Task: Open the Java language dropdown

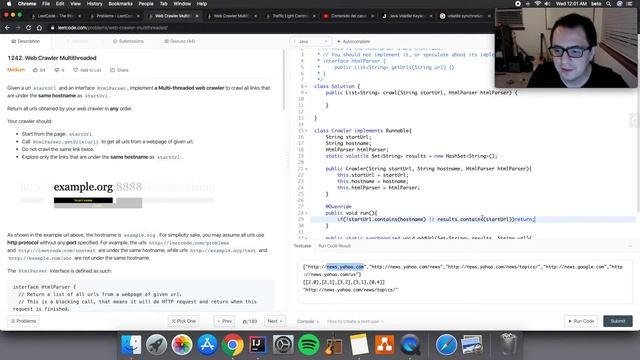Action: pyautogui.click(x=310, y=42)
